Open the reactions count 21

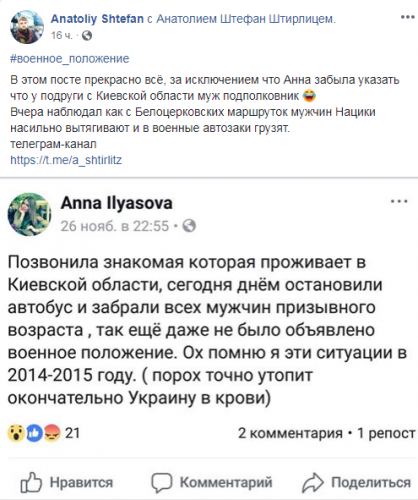coord(72,433)
